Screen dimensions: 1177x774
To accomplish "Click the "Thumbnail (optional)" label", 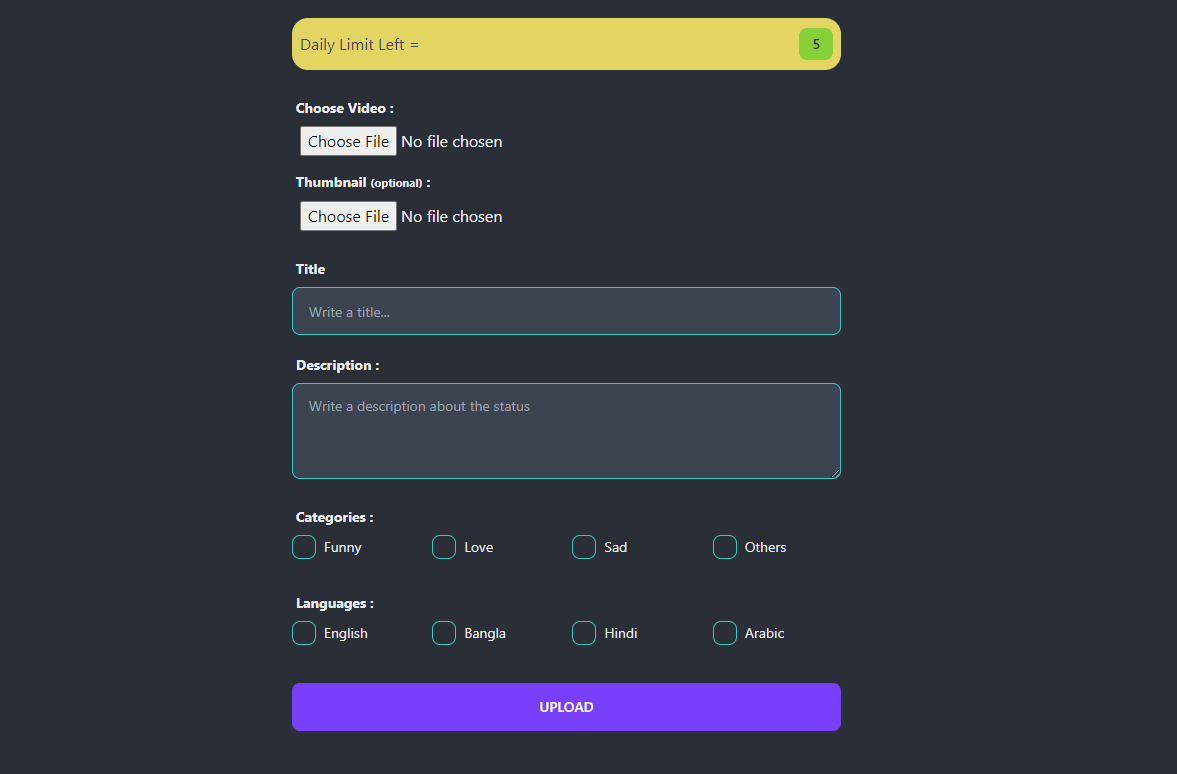I will [362, 183].
